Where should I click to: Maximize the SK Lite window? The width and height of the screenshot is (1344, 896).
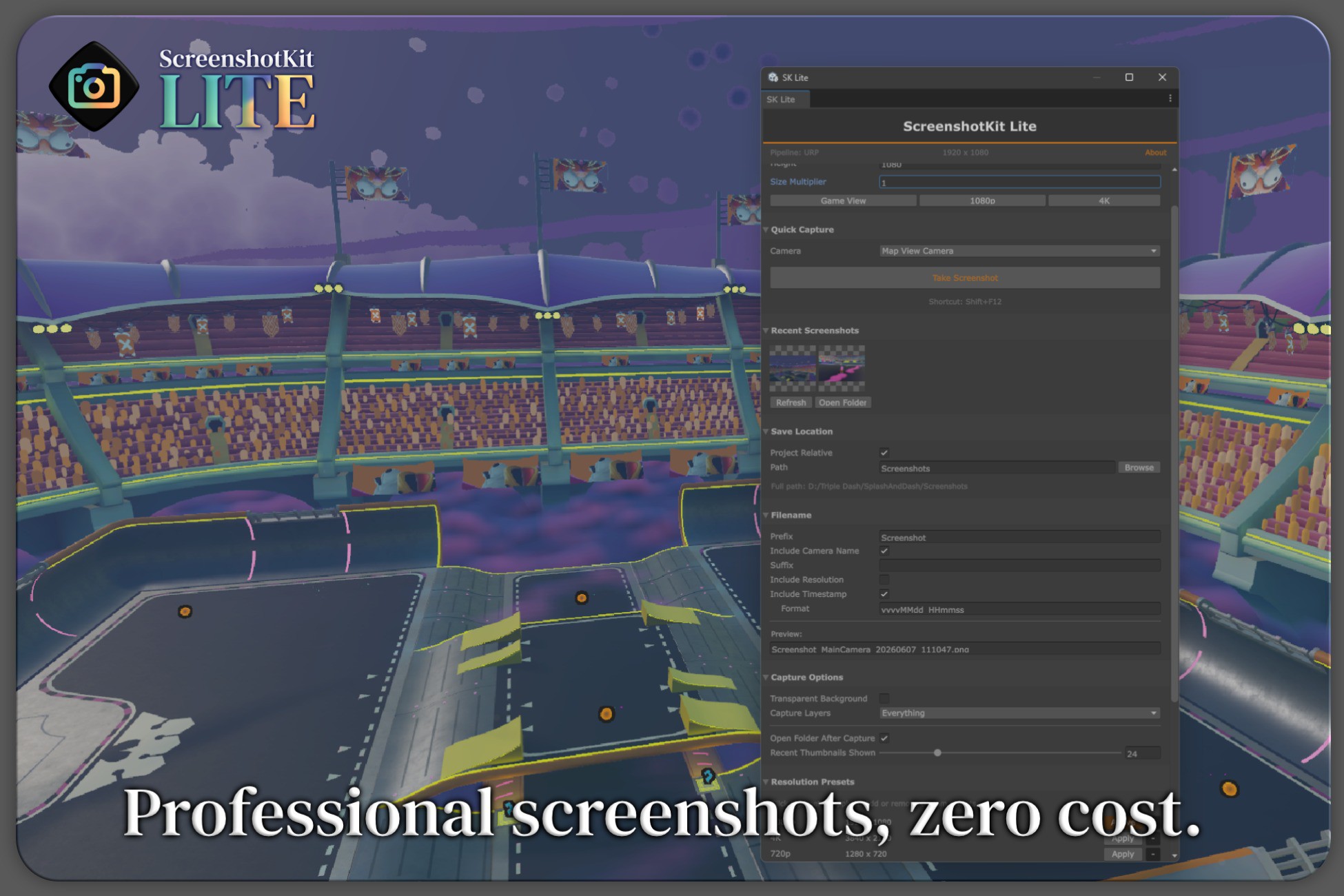[1129, 77]
